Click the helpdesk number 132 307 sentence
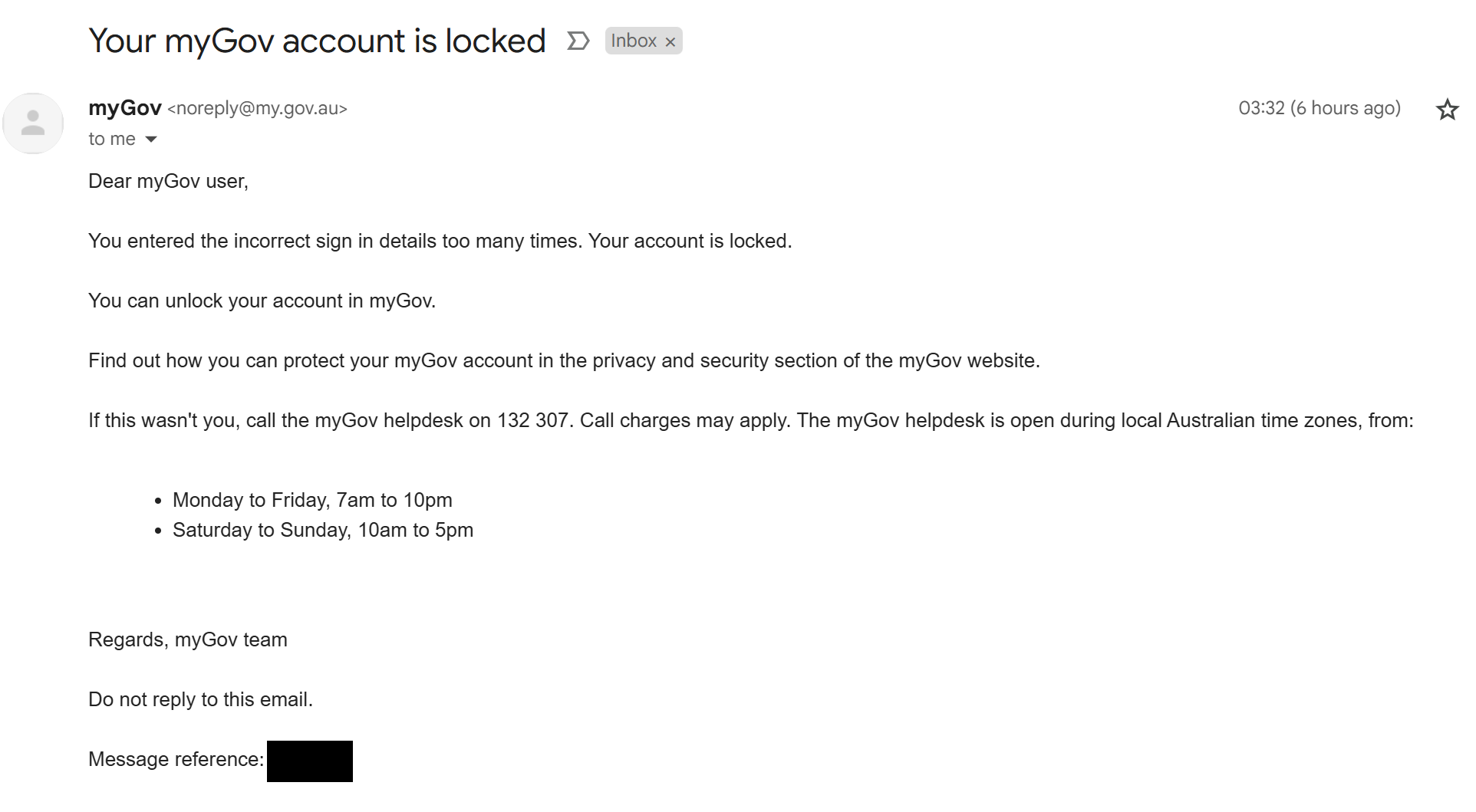The image size is (1476, 812). coord(750,420)
